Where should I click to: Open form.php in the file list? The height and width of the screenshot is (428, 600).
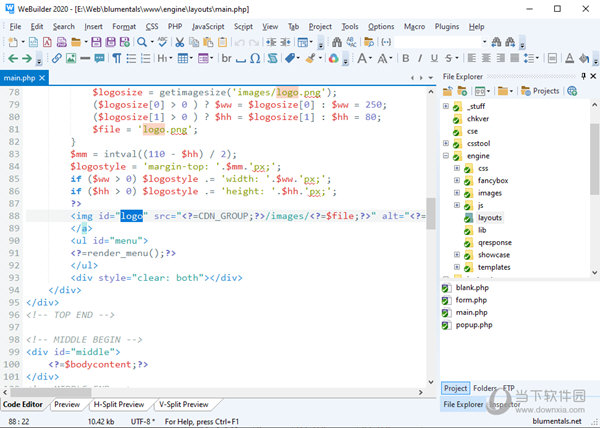471,300
